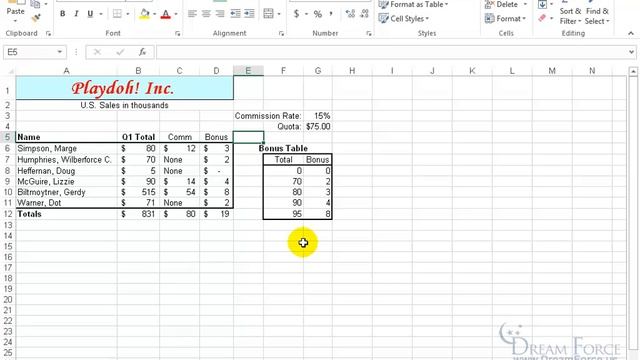Open Font settings dialog launcher
Screen dimensions: 640x360
click(x=178, y=33)
